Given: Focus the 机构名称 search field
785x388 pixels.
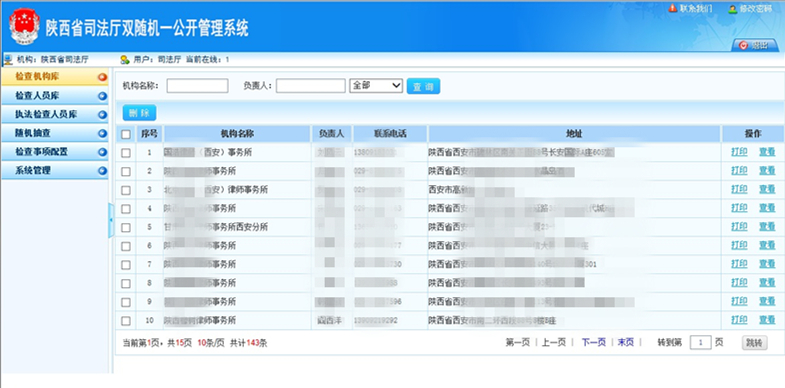Looking at the screenshot, I should (x=197, y=86).
